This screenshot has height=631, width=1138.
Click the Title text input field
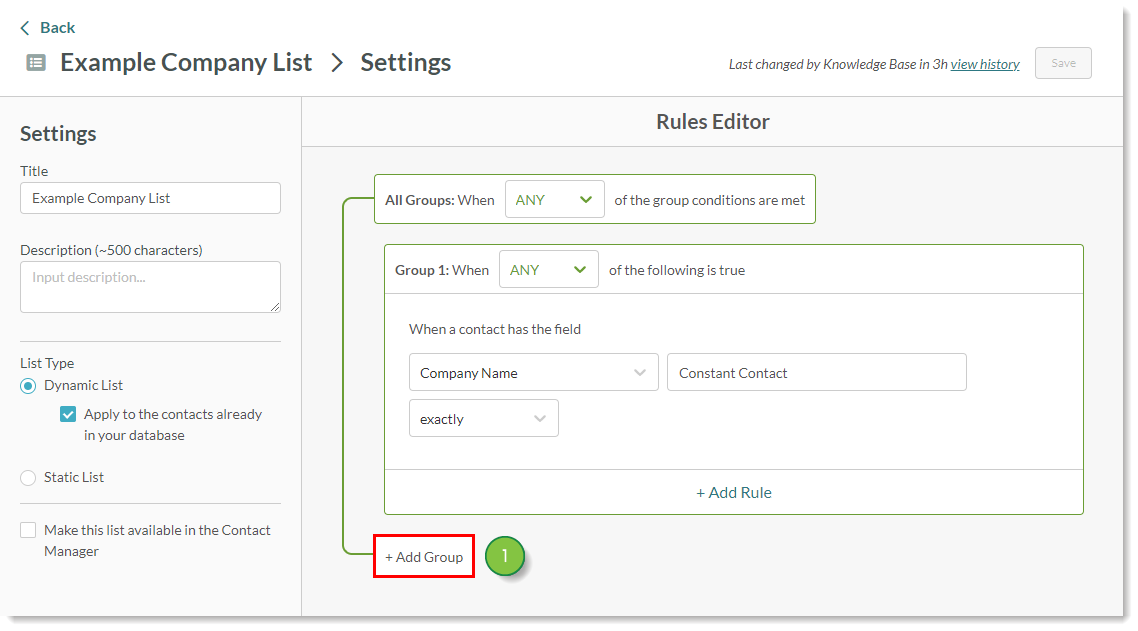[x=150, y=198]
